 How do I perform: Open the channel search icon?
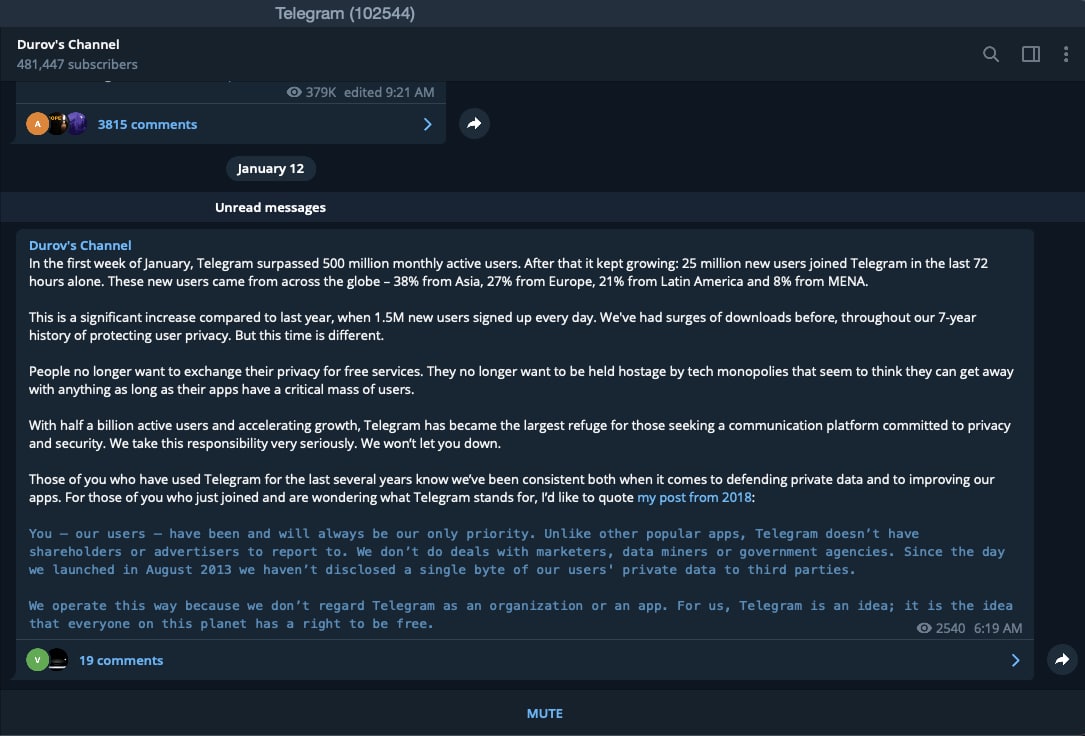click(991, 54)
